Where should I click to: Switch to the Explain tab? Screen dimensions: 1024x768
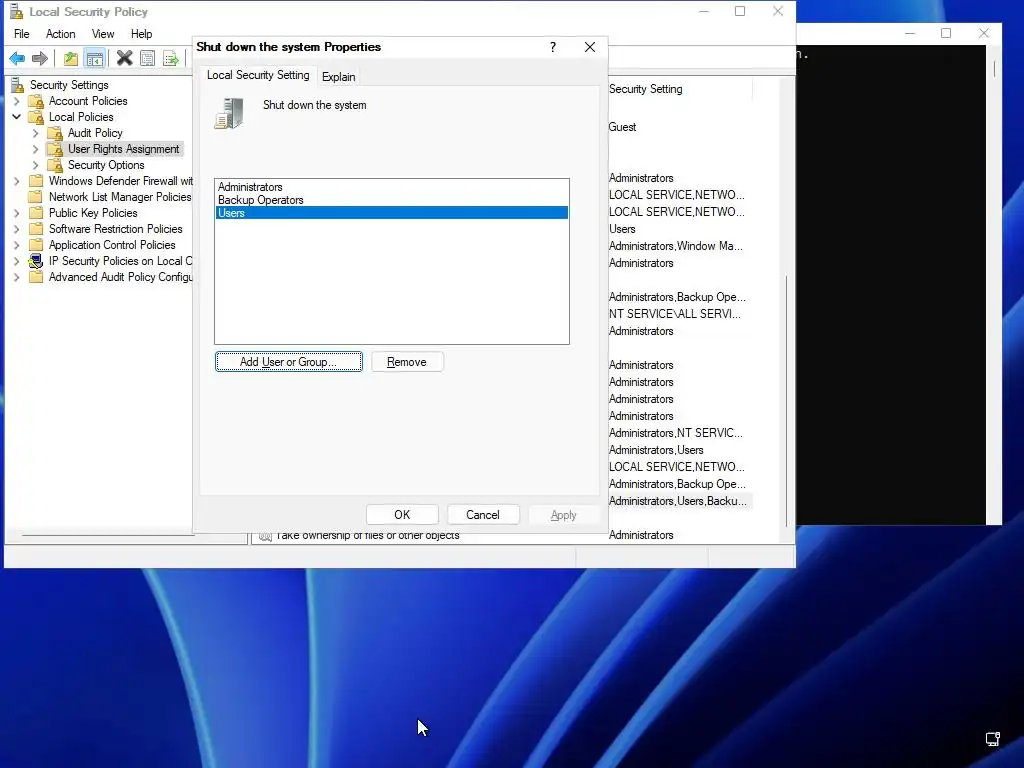(x=338, y=77)
